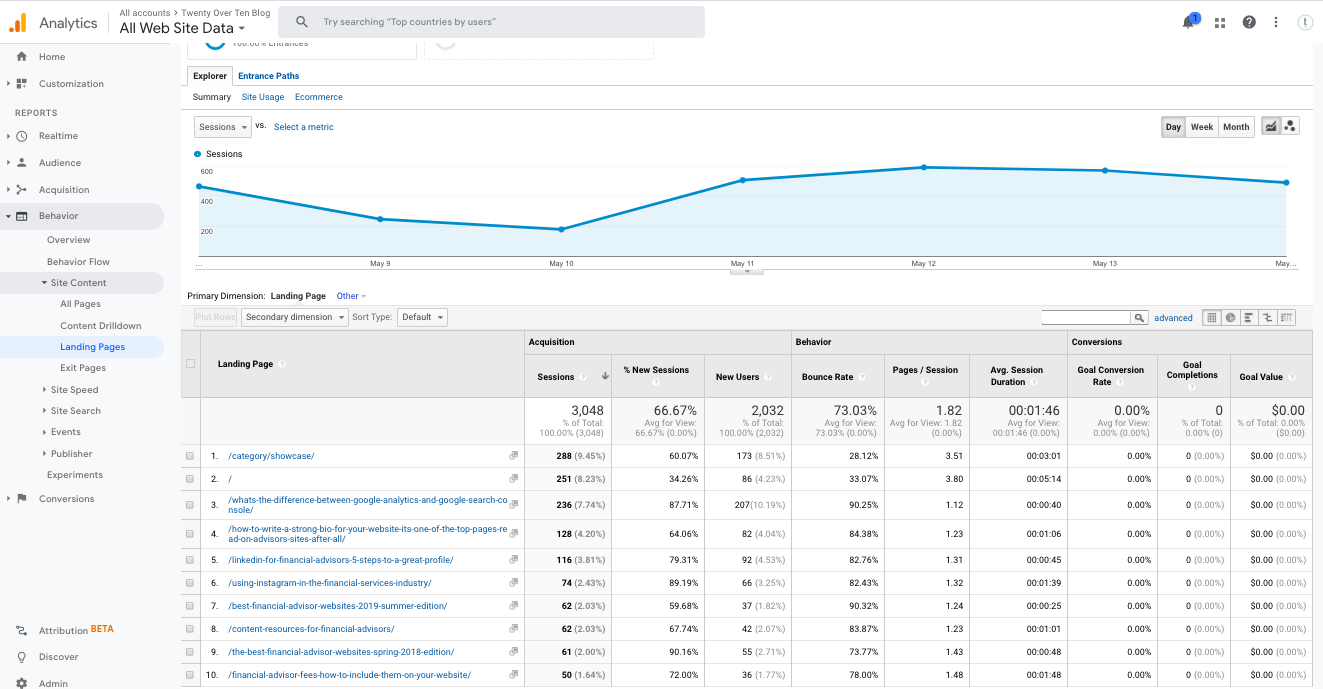Switch to the pivot table view

1285,317
